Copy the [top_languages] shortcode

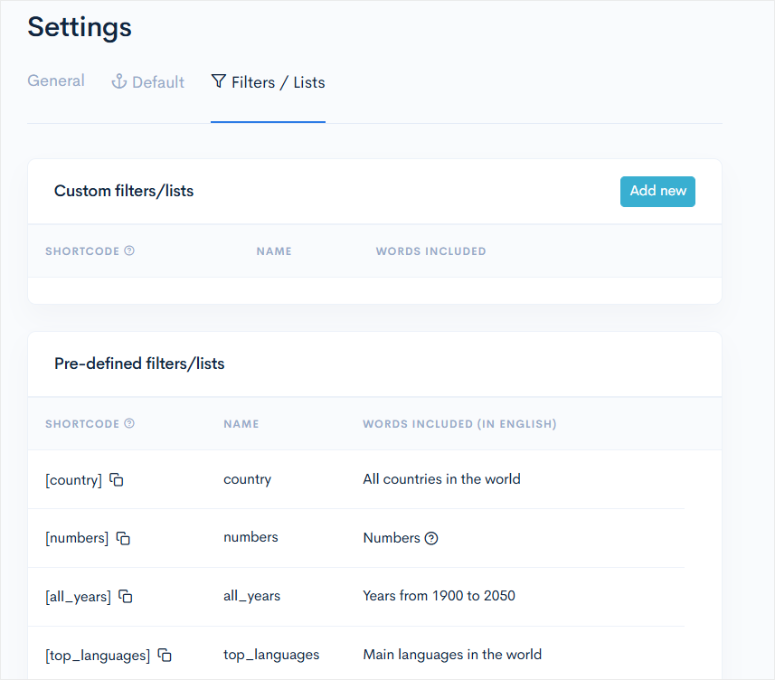[x=165, y=655]
